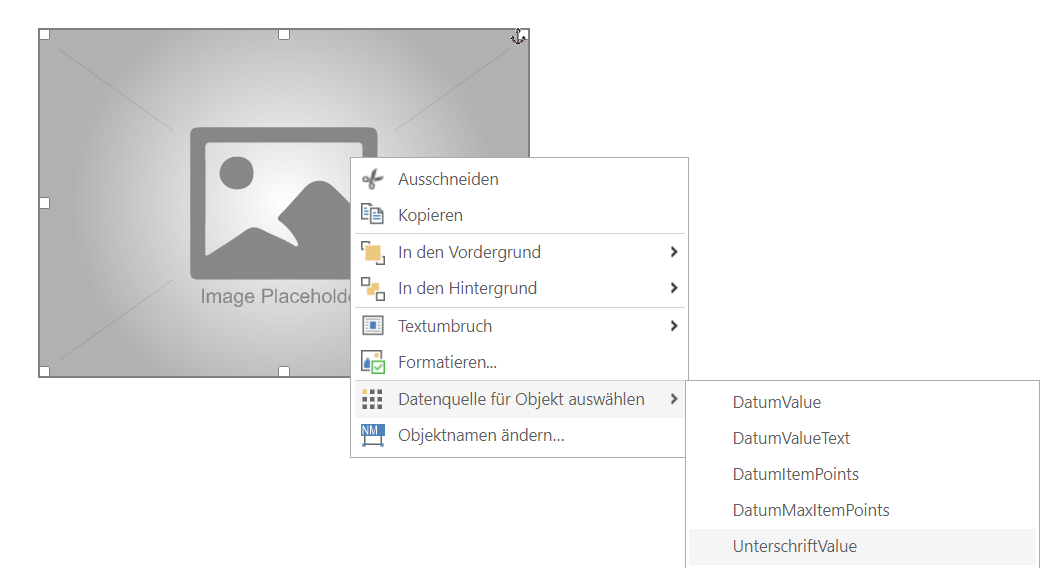The width and height of the screenshot is (1057, 568).
Task: Click the send-to-back Hintergrund icon
Action: 372,289
